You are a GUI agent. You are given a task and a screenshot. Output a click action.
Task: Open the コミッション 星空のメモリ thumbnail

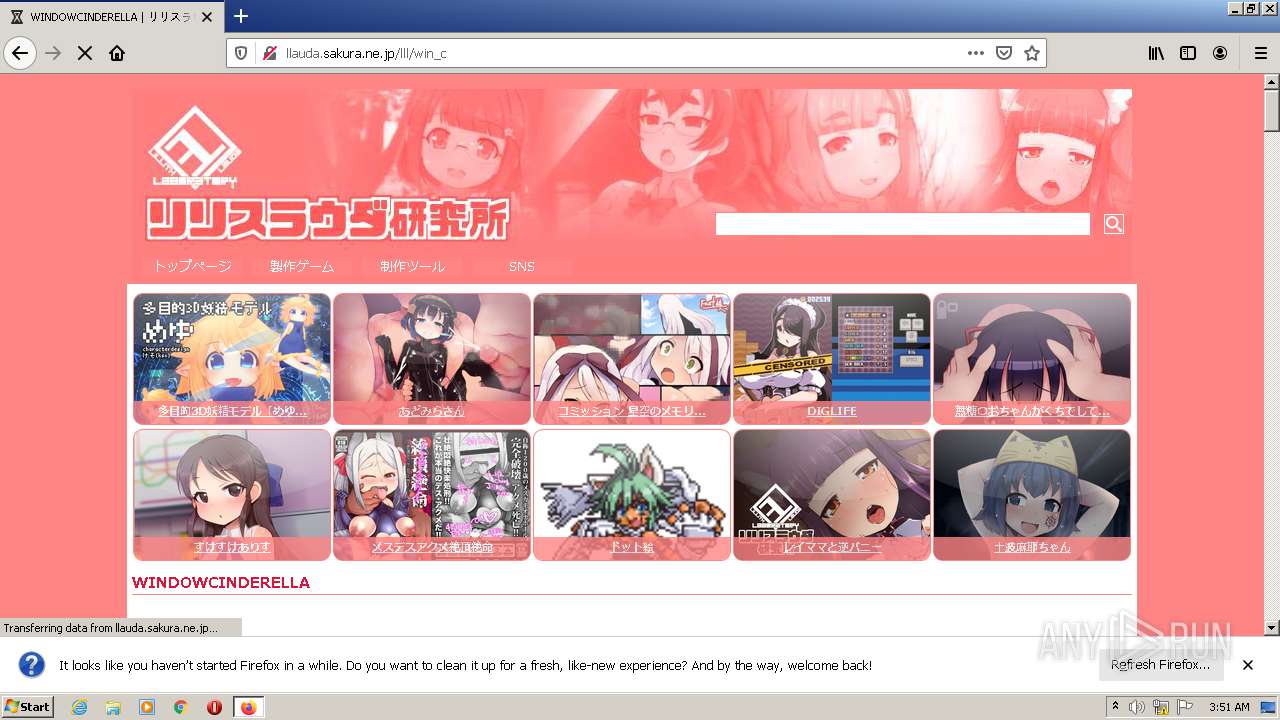click(632, 359)
